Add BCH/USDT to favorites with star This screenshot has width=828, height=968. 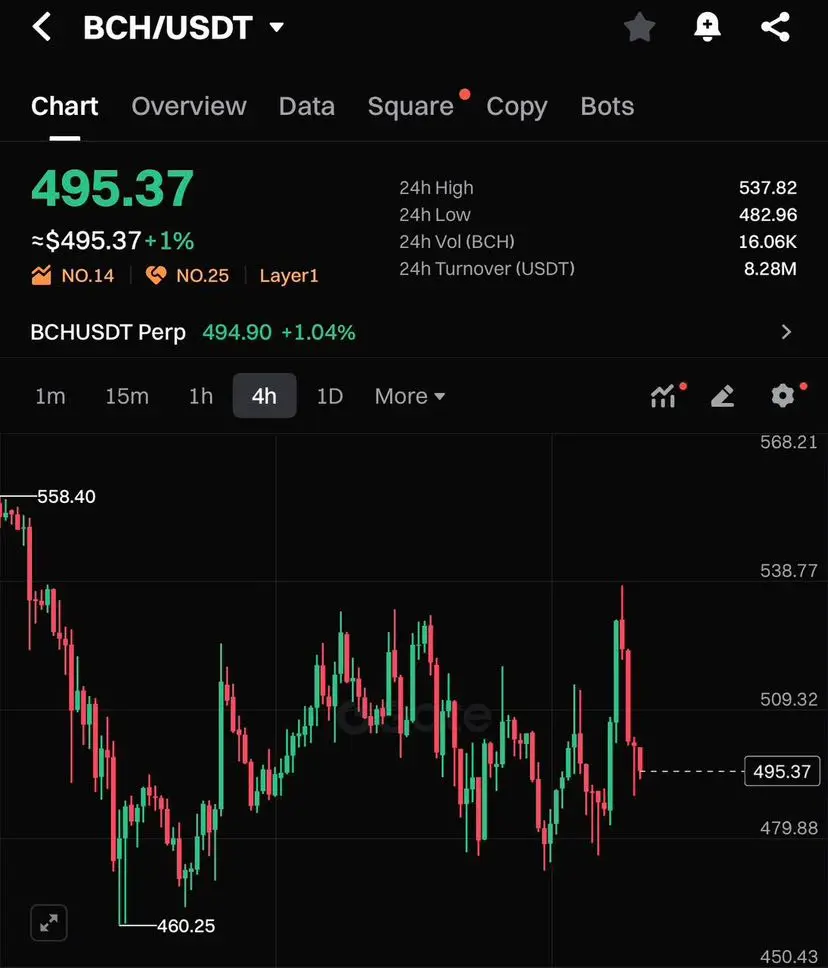639,27
